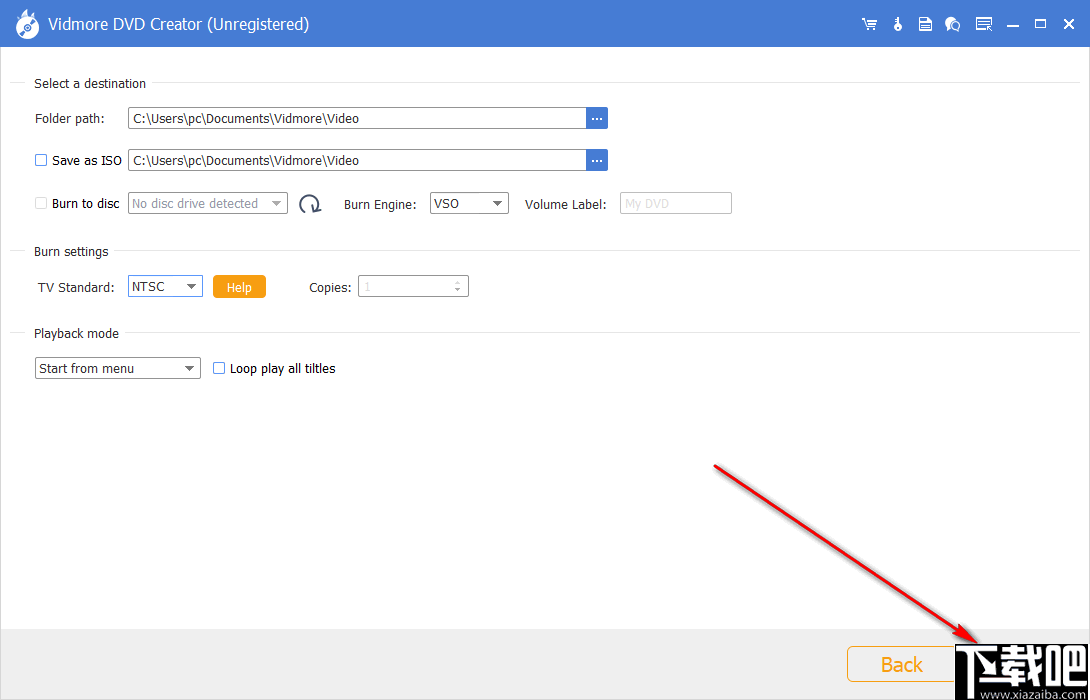Click the 'Select a destination' heading
Image resolution: width=1090 pixels, height=700 pixels.
click(x=90, y=83)
